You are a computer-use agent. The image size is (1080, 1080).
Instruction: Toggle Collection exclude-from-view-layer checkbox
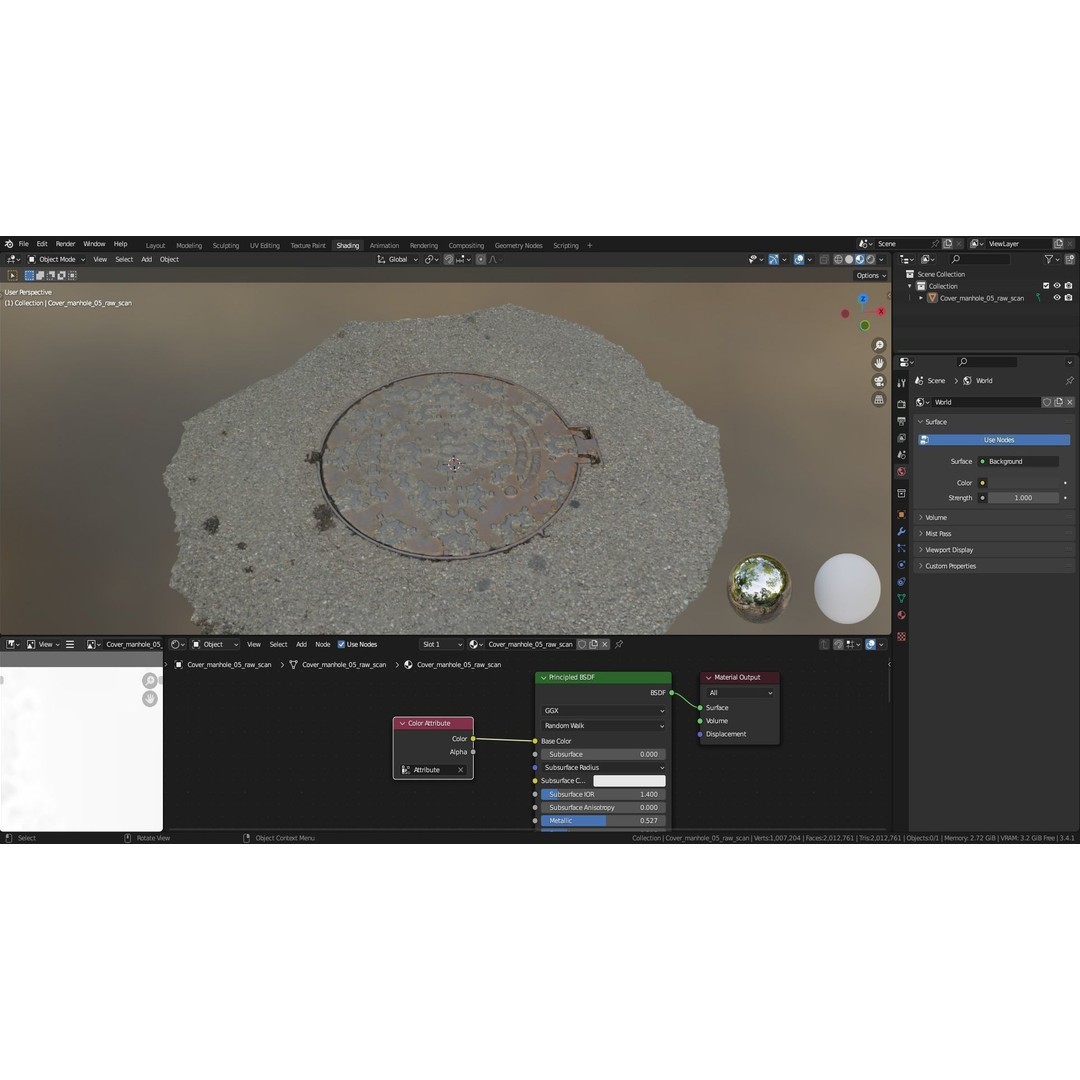click(x=1046, y=286)
